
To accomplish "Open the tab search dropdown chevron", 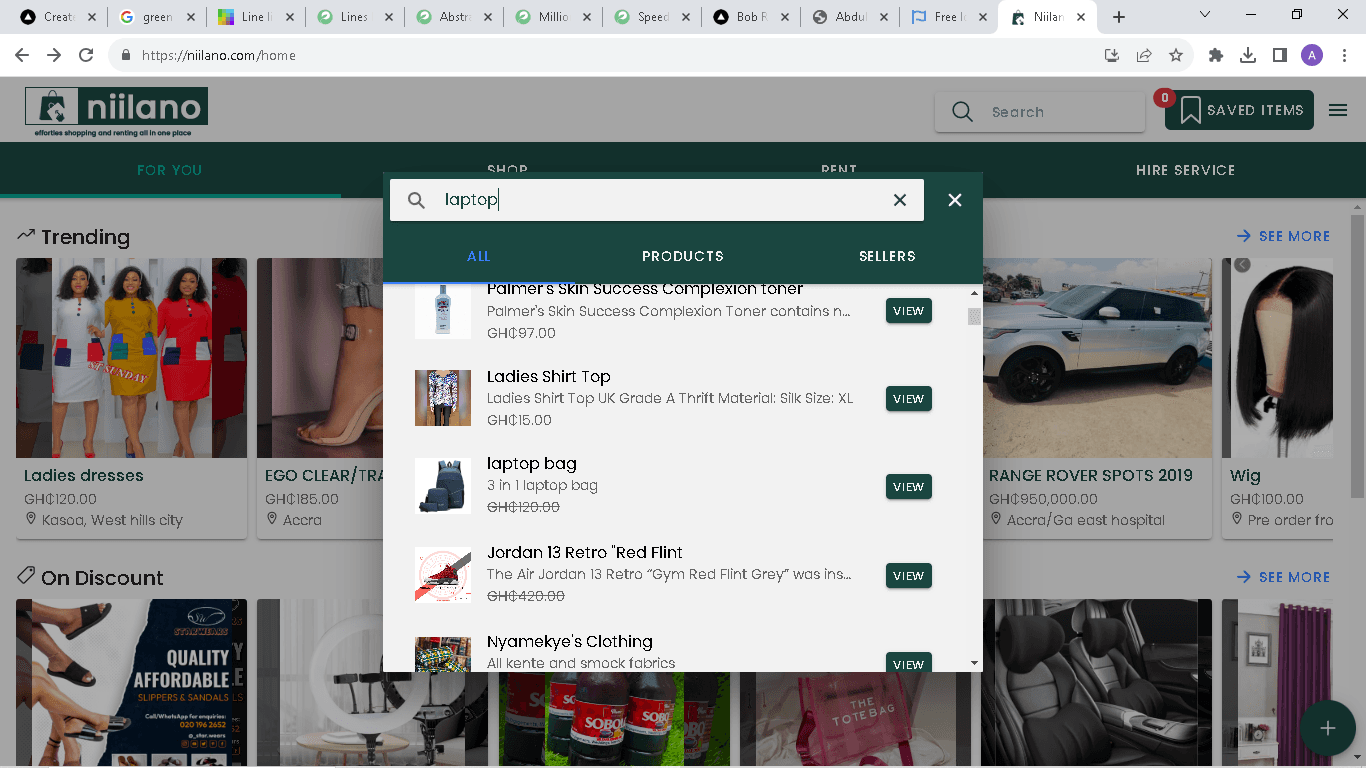I will tap(1205, 15).
